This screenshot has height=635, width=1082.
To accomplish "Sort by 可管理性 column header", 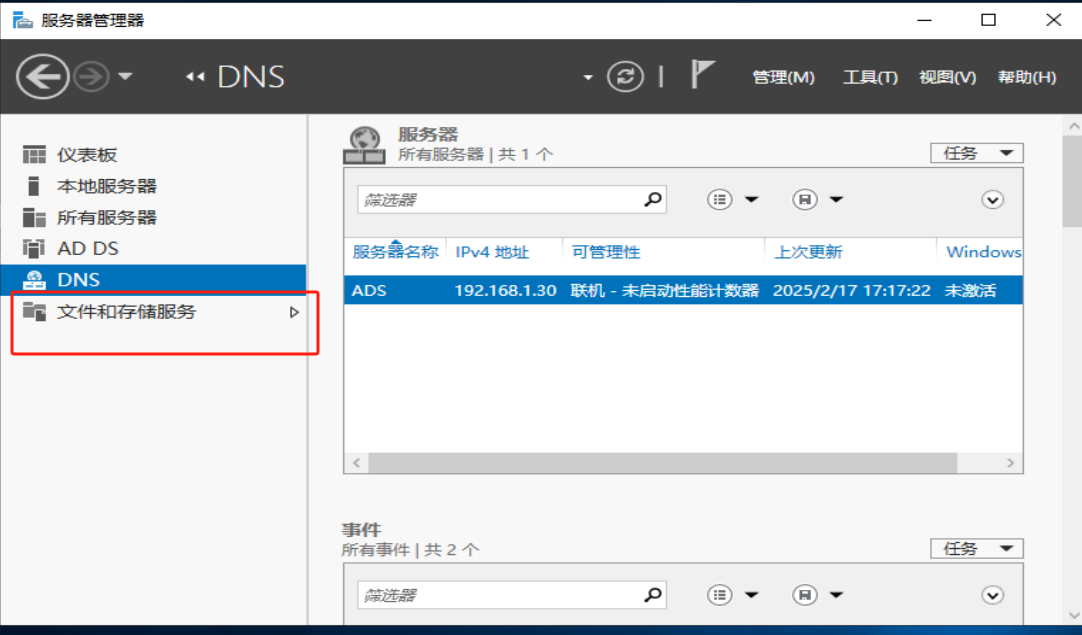I will (606, 252).
